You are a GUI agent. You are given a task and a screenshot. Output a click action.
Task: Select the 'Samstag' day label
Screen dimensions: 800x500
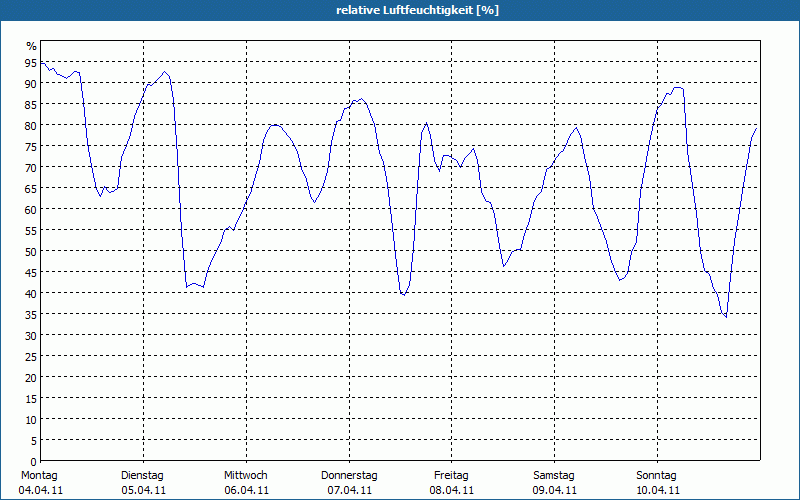coord(554,475)
